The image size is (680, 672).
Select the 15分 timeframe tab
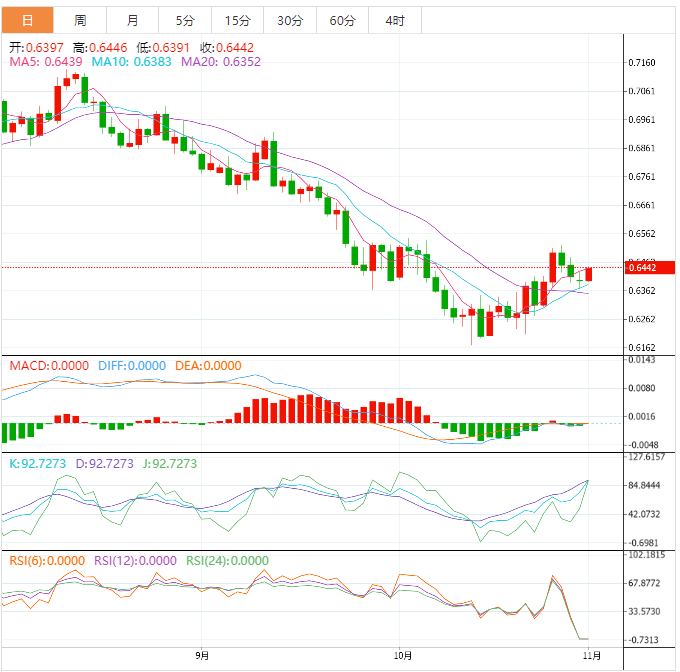(x=237, y=20)
